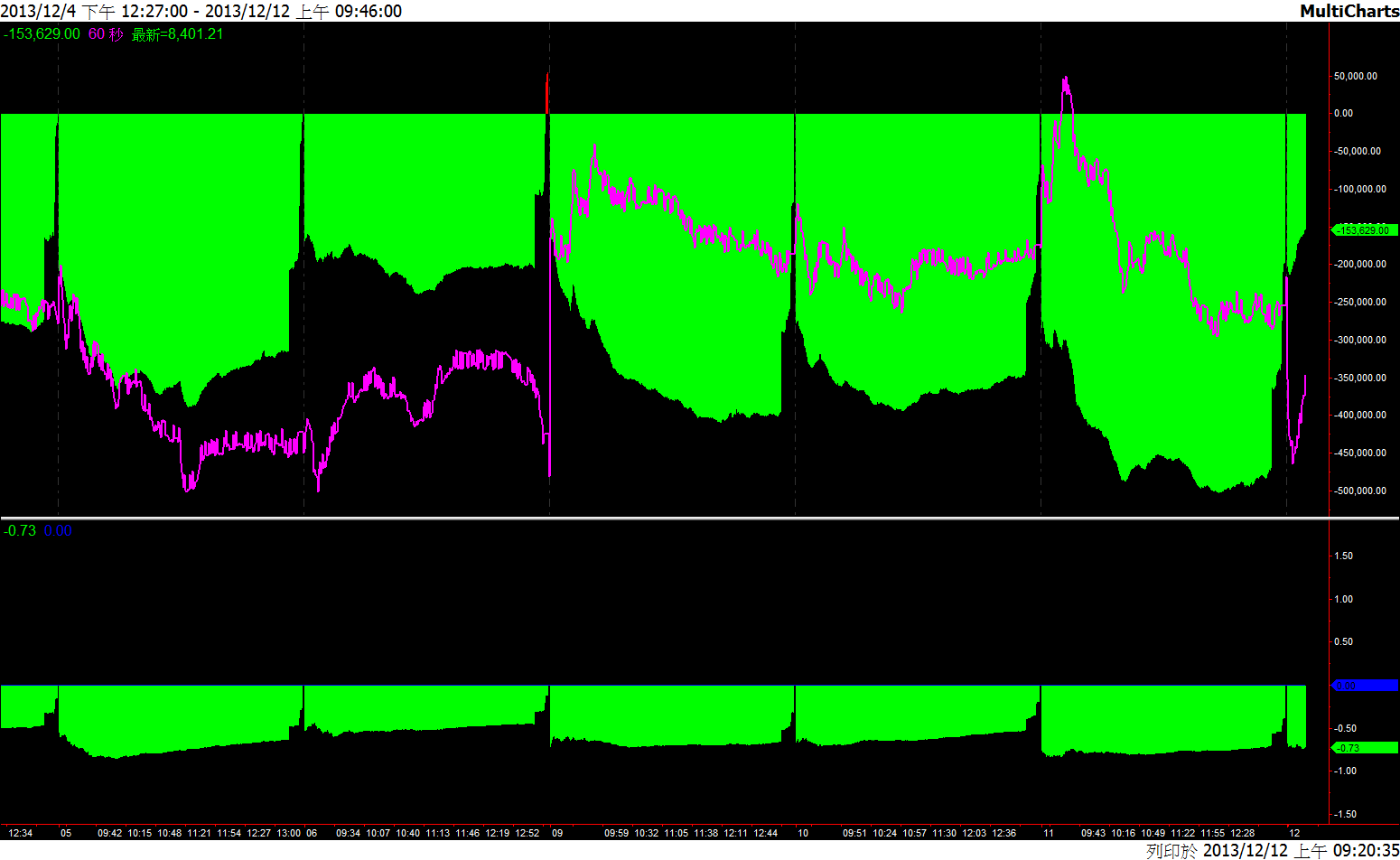Click the blue 0.00 status value in lower pane
Screen dimensions: 1400x860
[x=58, y=531]
